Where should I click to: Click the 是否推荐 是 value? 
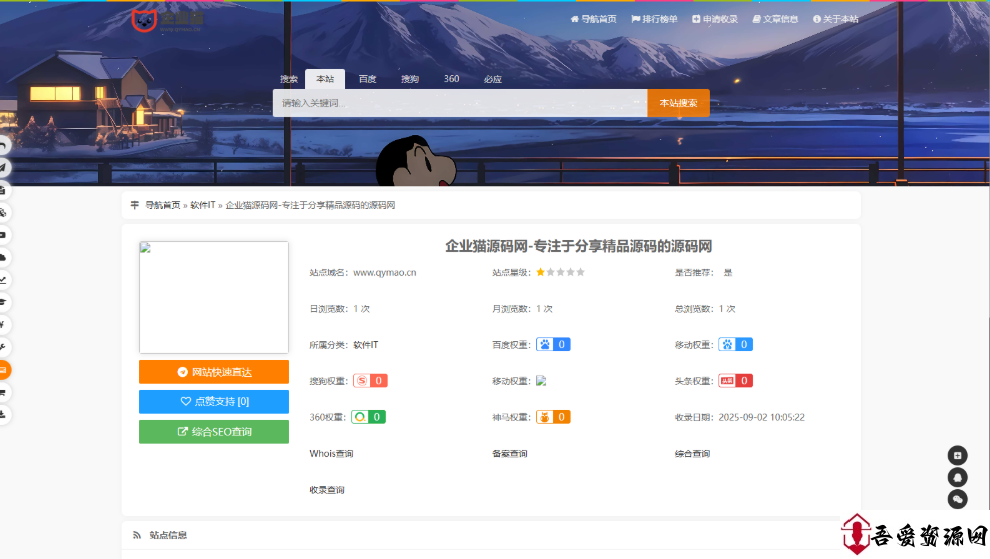click(x=728, y=273)
